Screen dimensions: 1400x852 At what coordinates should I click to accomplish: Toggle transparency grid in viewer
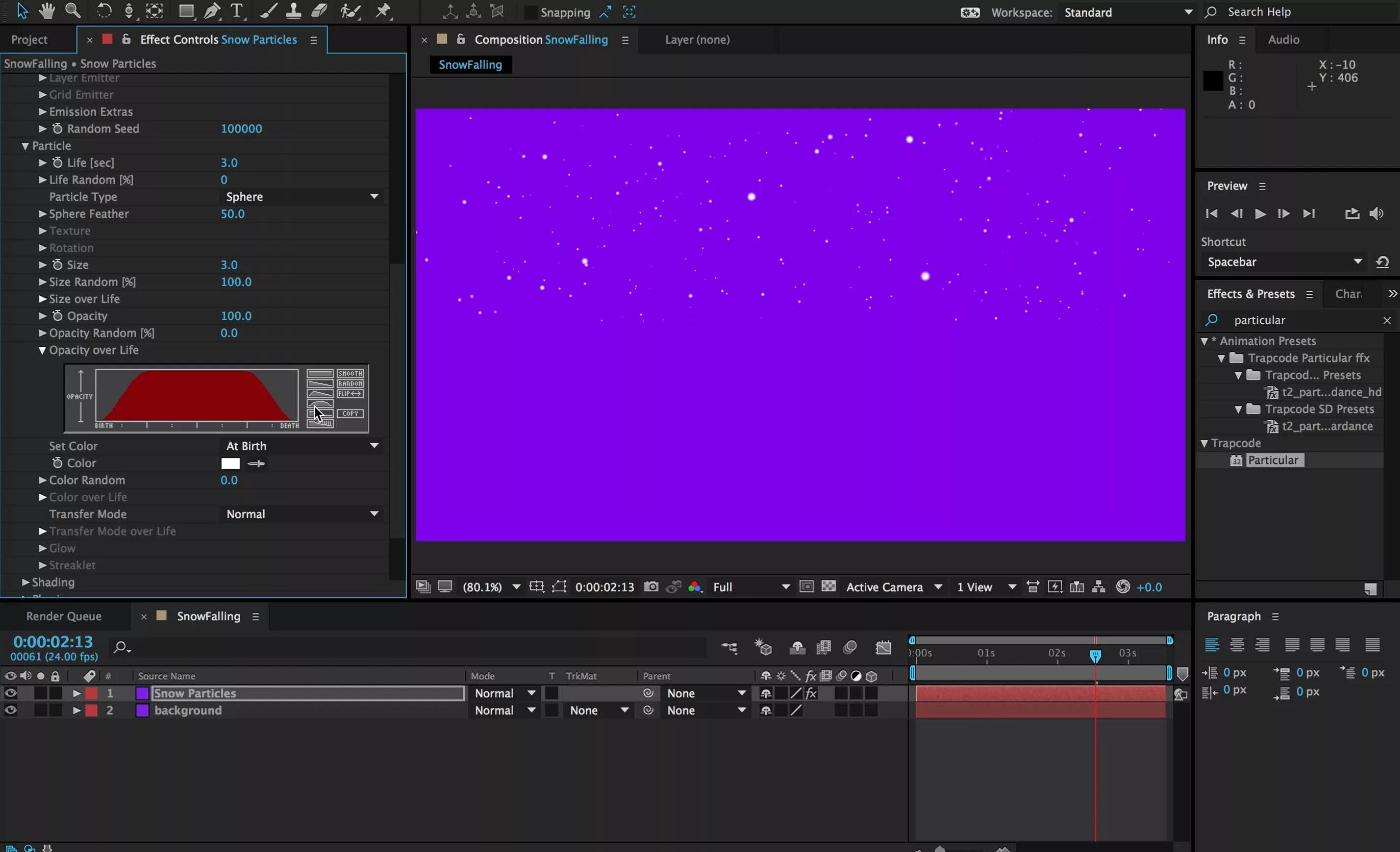click(828, 587)
